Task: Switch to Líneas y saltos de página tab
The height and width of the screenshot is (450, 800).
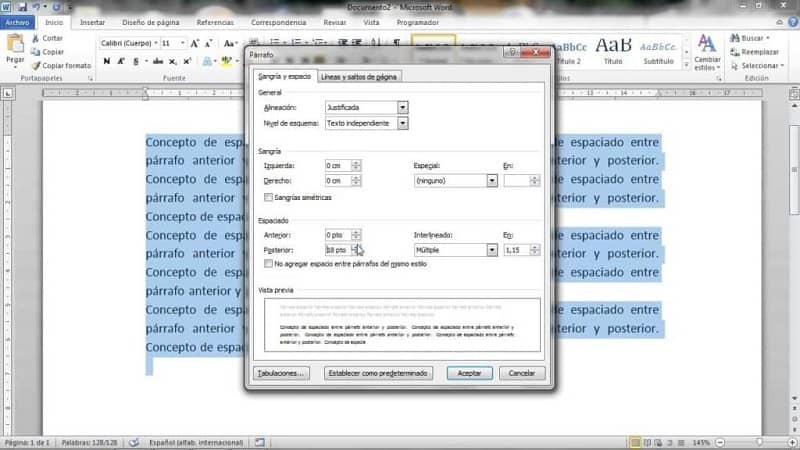Action: 359,77
